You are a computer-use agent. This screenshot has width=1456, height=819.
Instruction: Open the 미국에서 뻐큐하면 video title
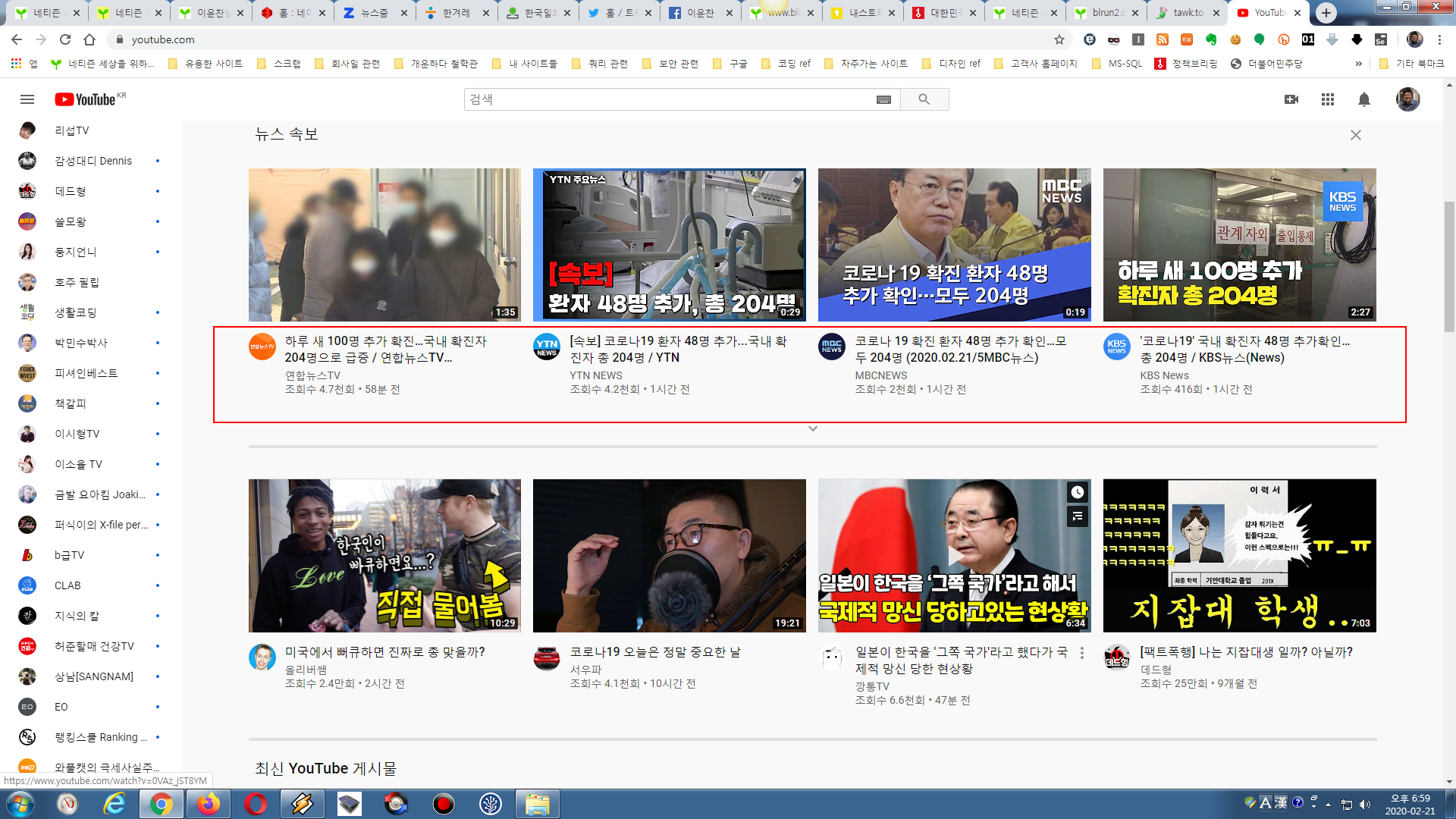[385, 652]
